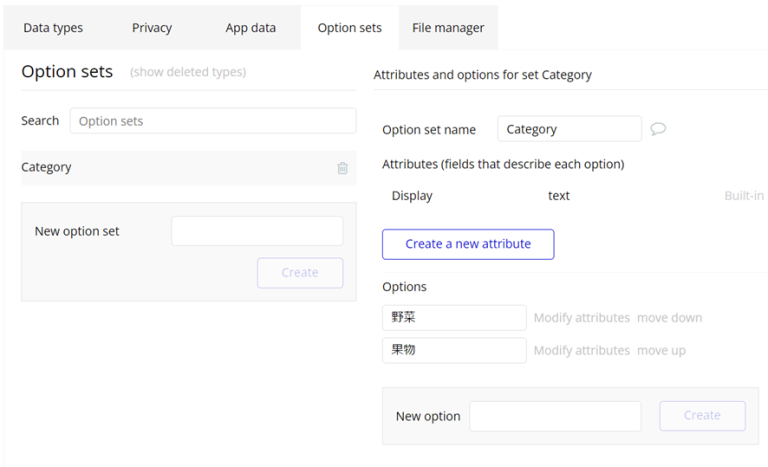Move the 野菜 option down
The image size is (768, 467).
coord(669,318)
